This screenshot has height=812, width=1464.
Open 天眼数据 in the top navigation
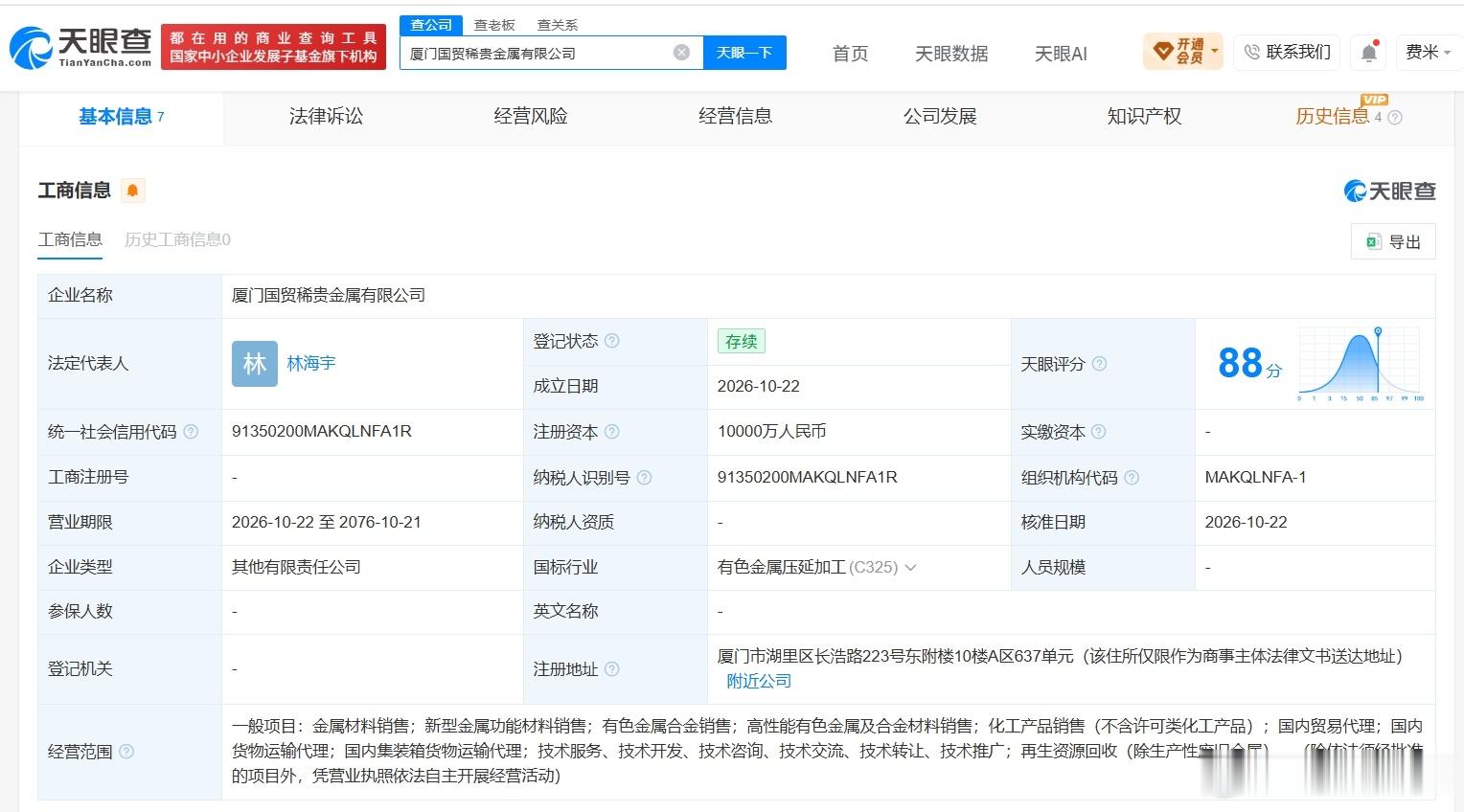tap(951, 54)
